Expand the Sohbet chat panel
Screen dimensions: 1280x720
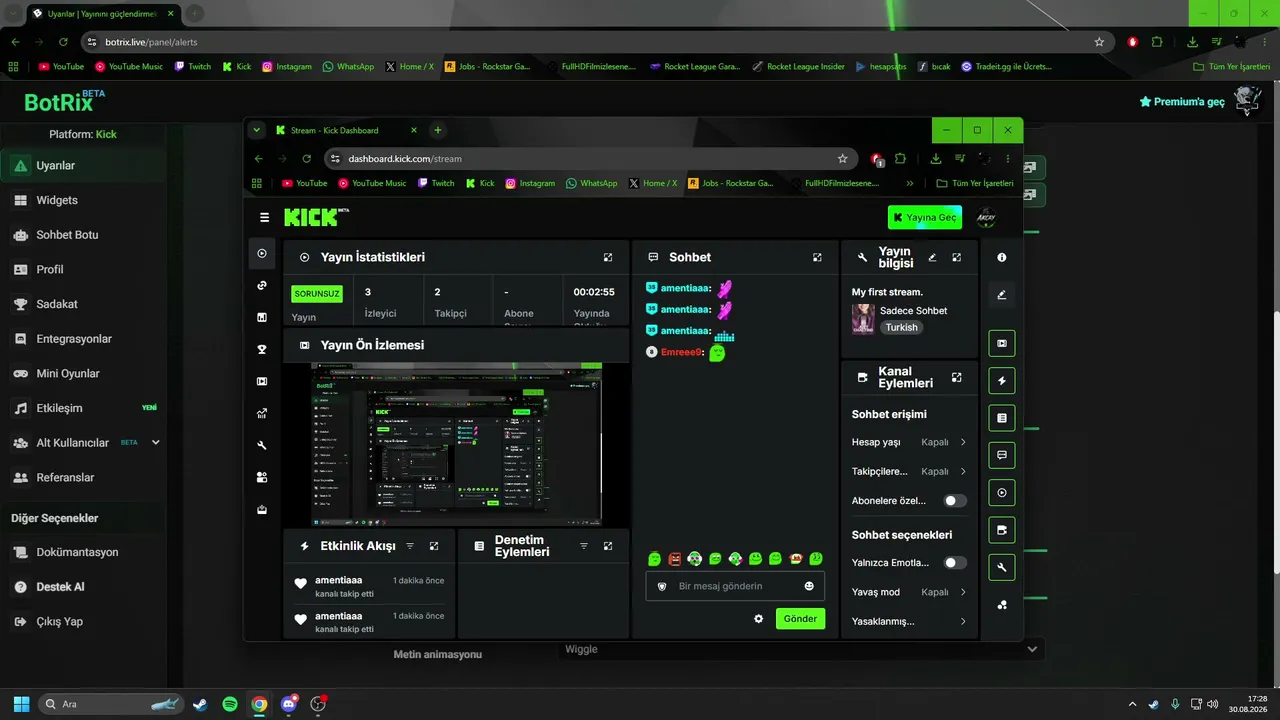coord(817,257)
